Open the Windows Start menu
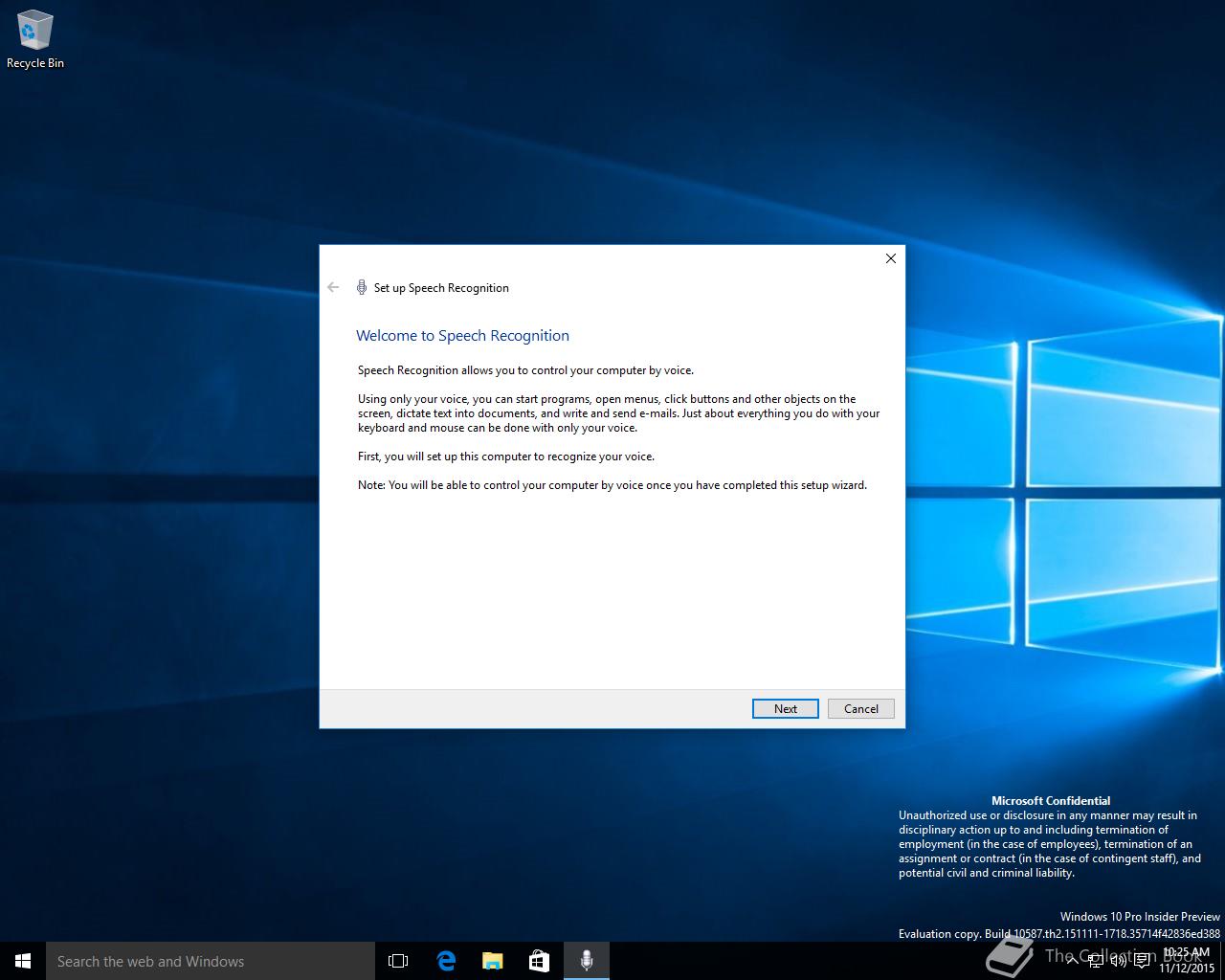The height and width of the screenshot is (980, 1225). (23, 961)
